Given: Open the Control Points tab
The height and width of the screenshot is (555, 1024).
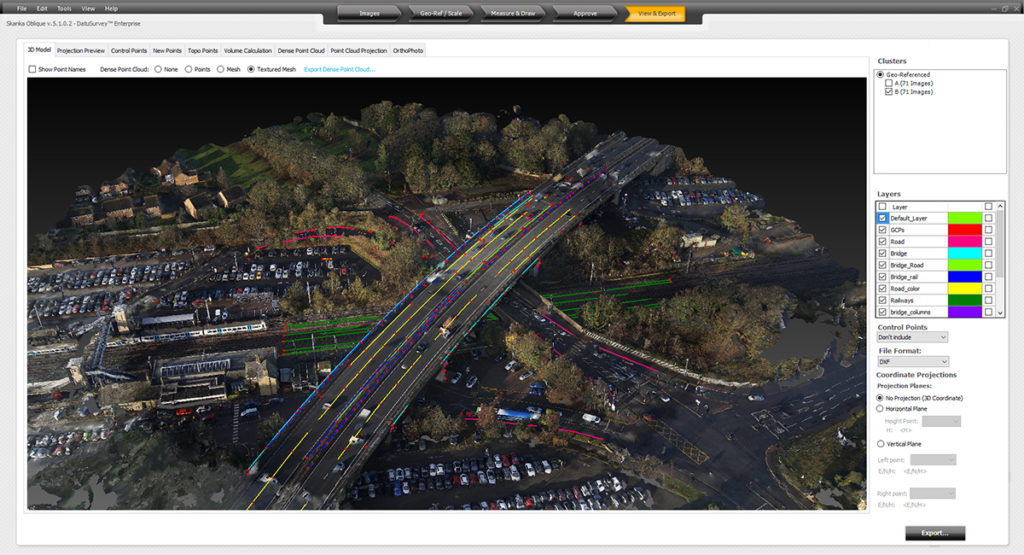Looking at the screenshot, I should point(129,50).
